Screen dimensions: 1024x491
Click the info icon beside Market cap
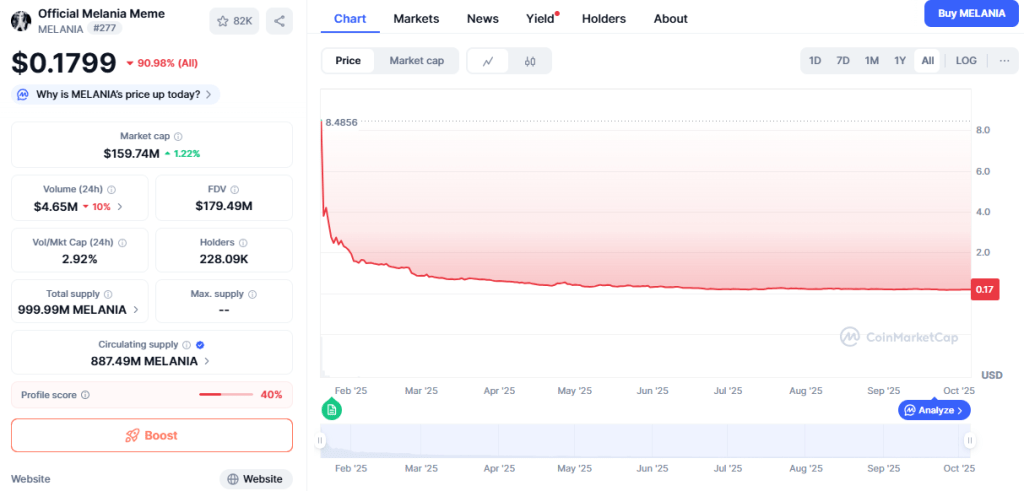(x=178, y=136)
